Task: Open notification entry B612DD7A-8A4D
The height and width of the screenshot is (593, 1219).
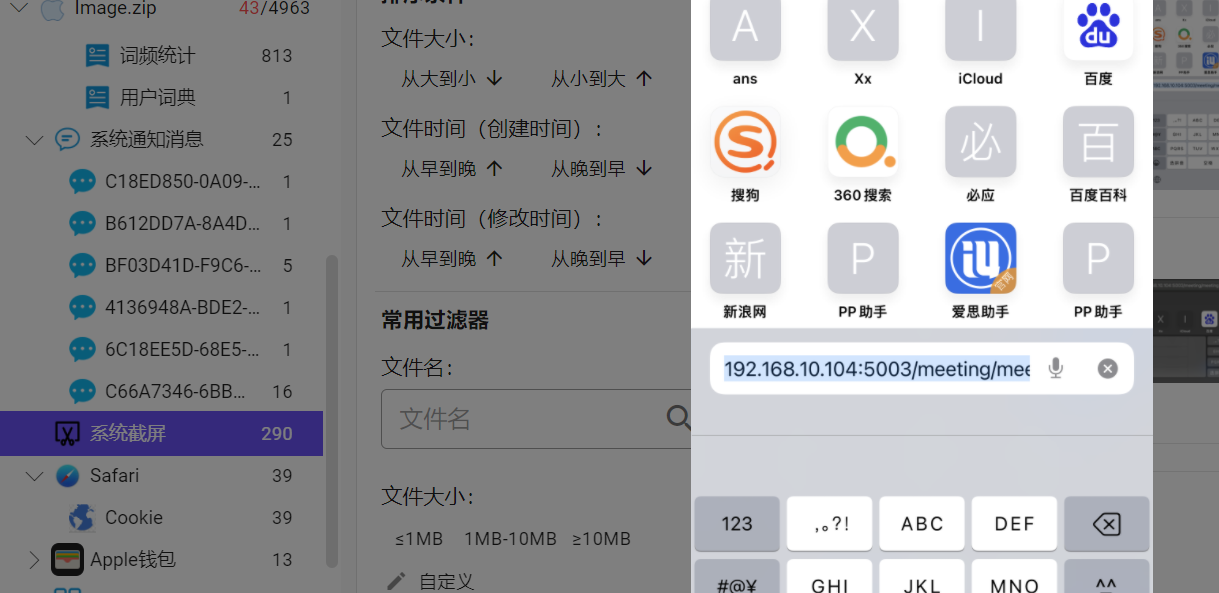Action: (x=182, y=224)
